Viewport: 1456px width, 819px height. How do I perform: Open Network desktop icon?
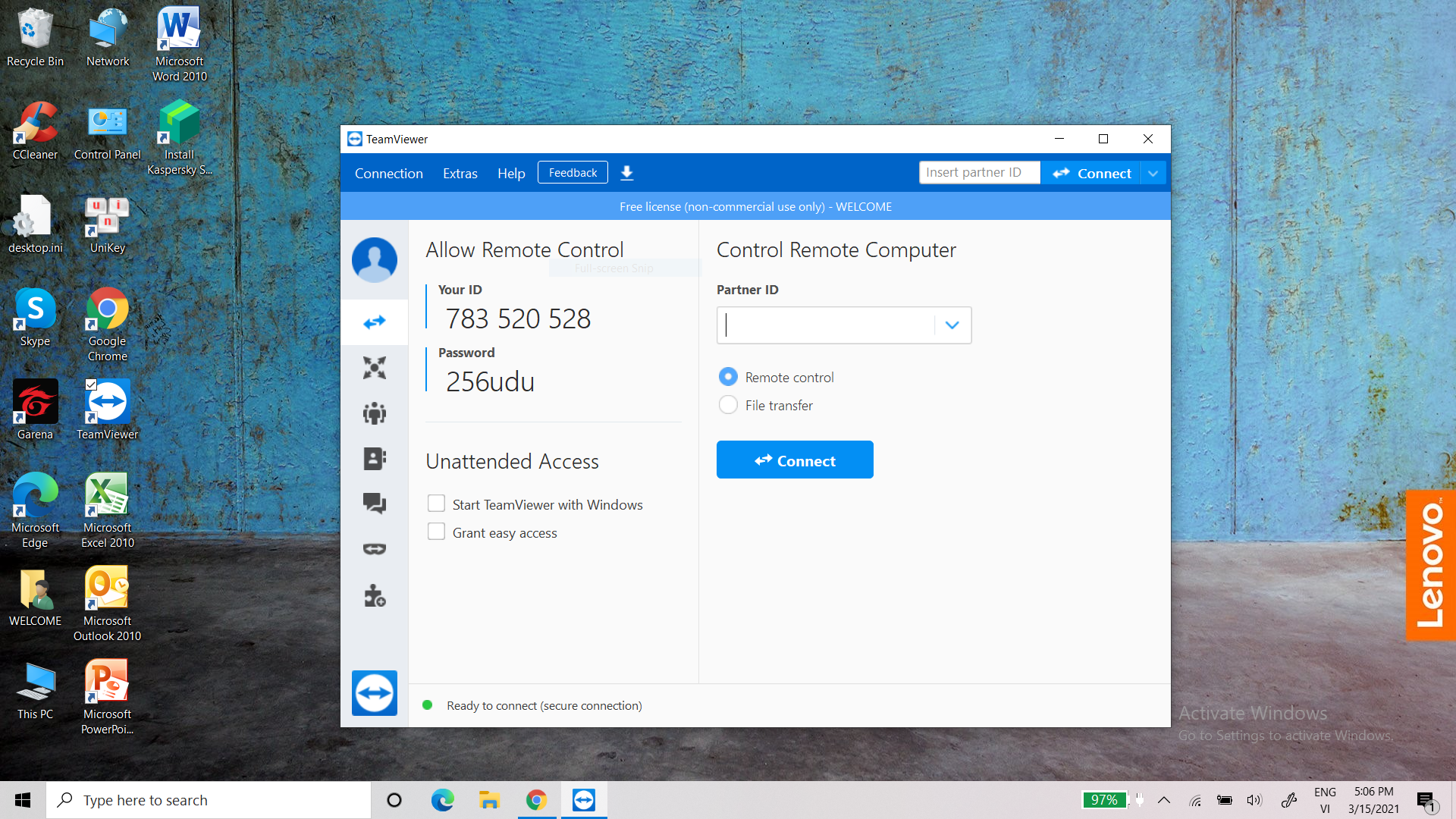pyautogui.click(x=107, y=38)
